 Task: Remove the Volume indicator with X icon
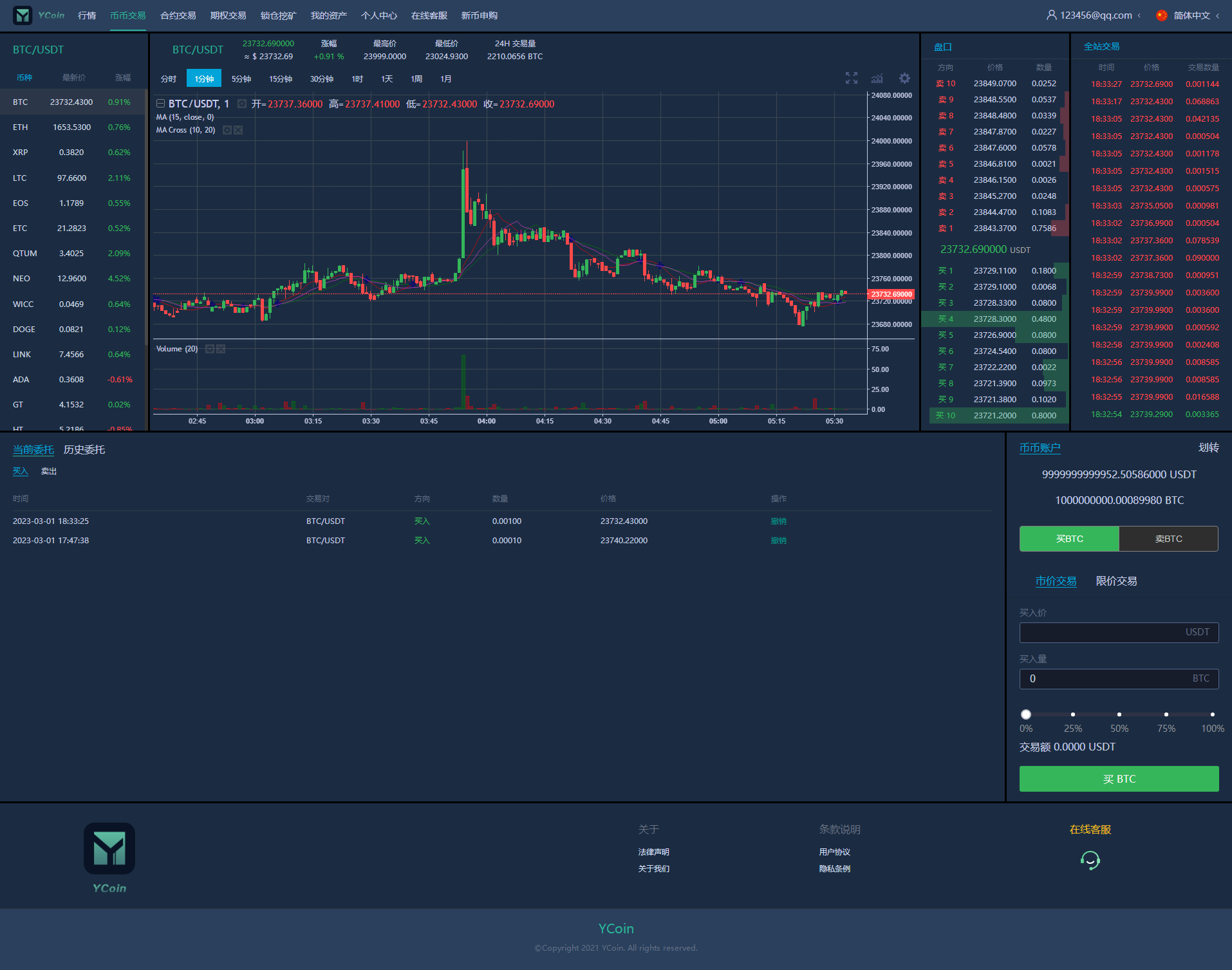click(x=221, y=349)
